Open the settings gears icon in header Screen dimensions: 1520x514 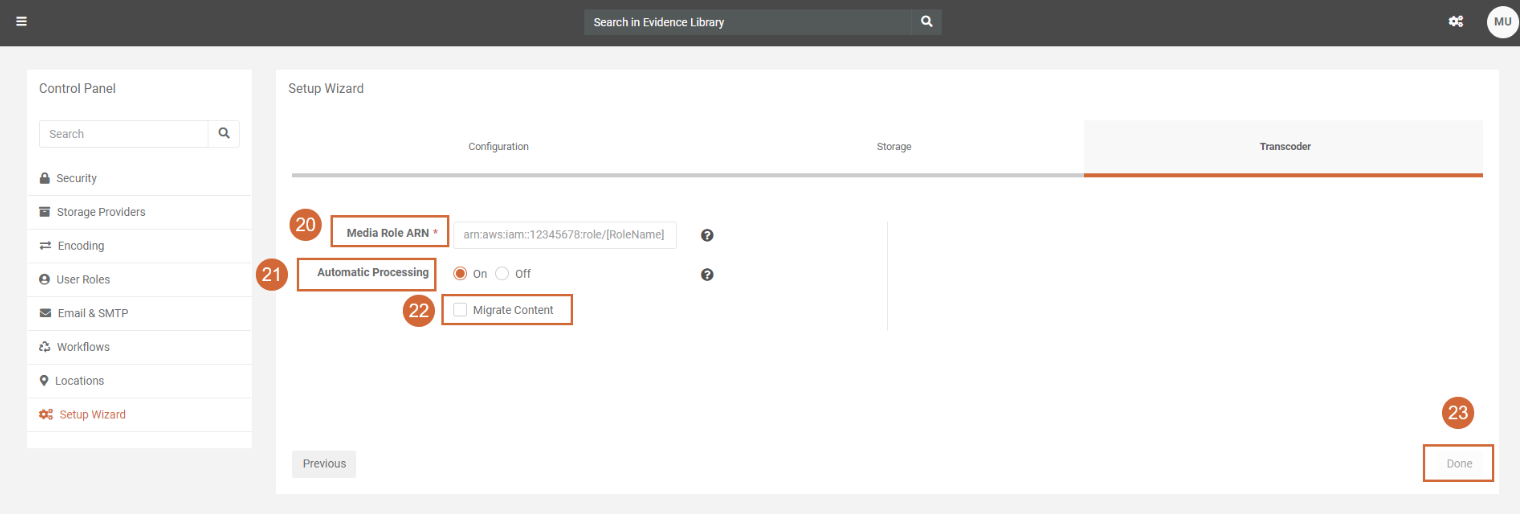coord(1456,21)
